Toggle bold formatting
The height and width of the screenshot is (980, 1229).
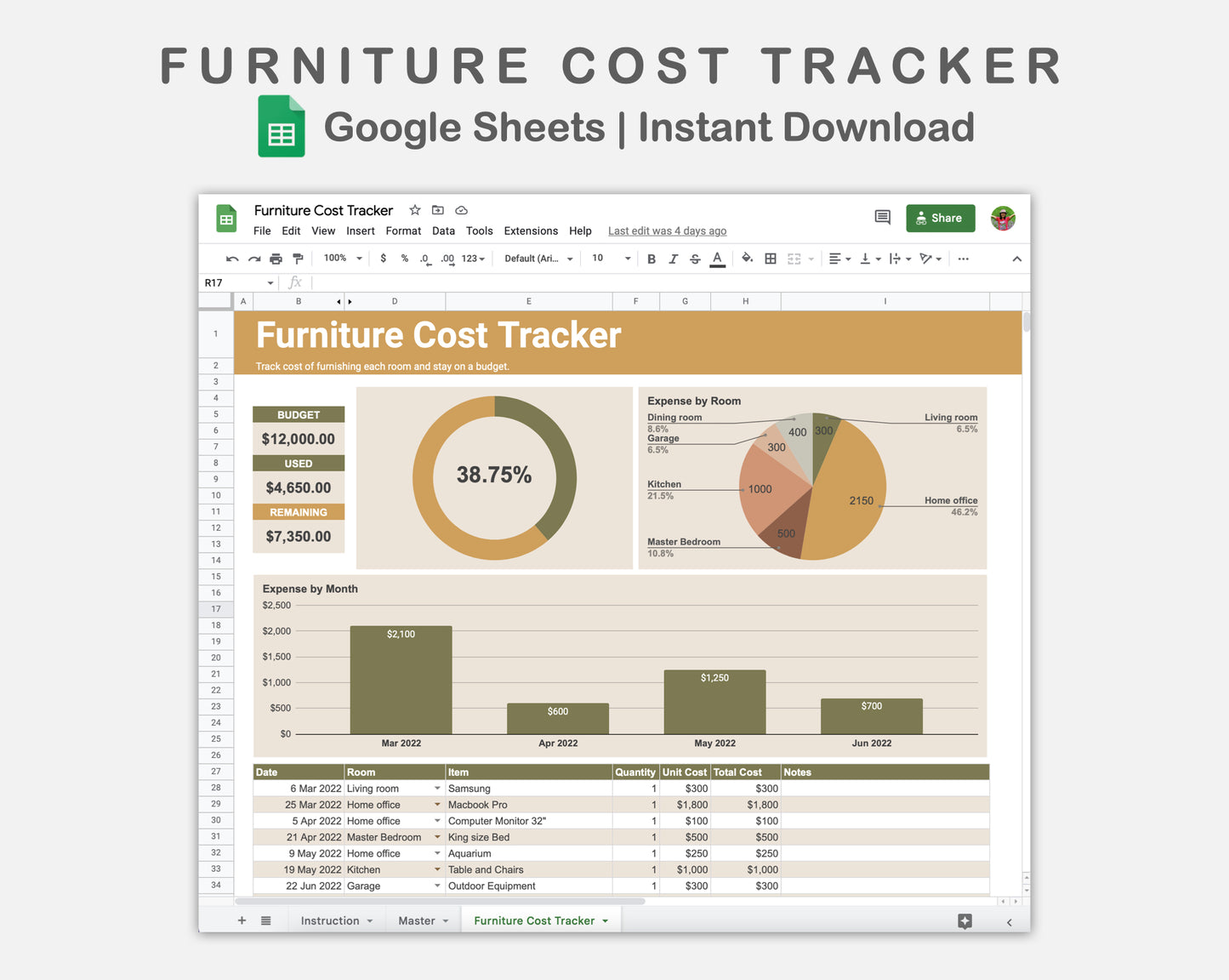tap(651, 258)
